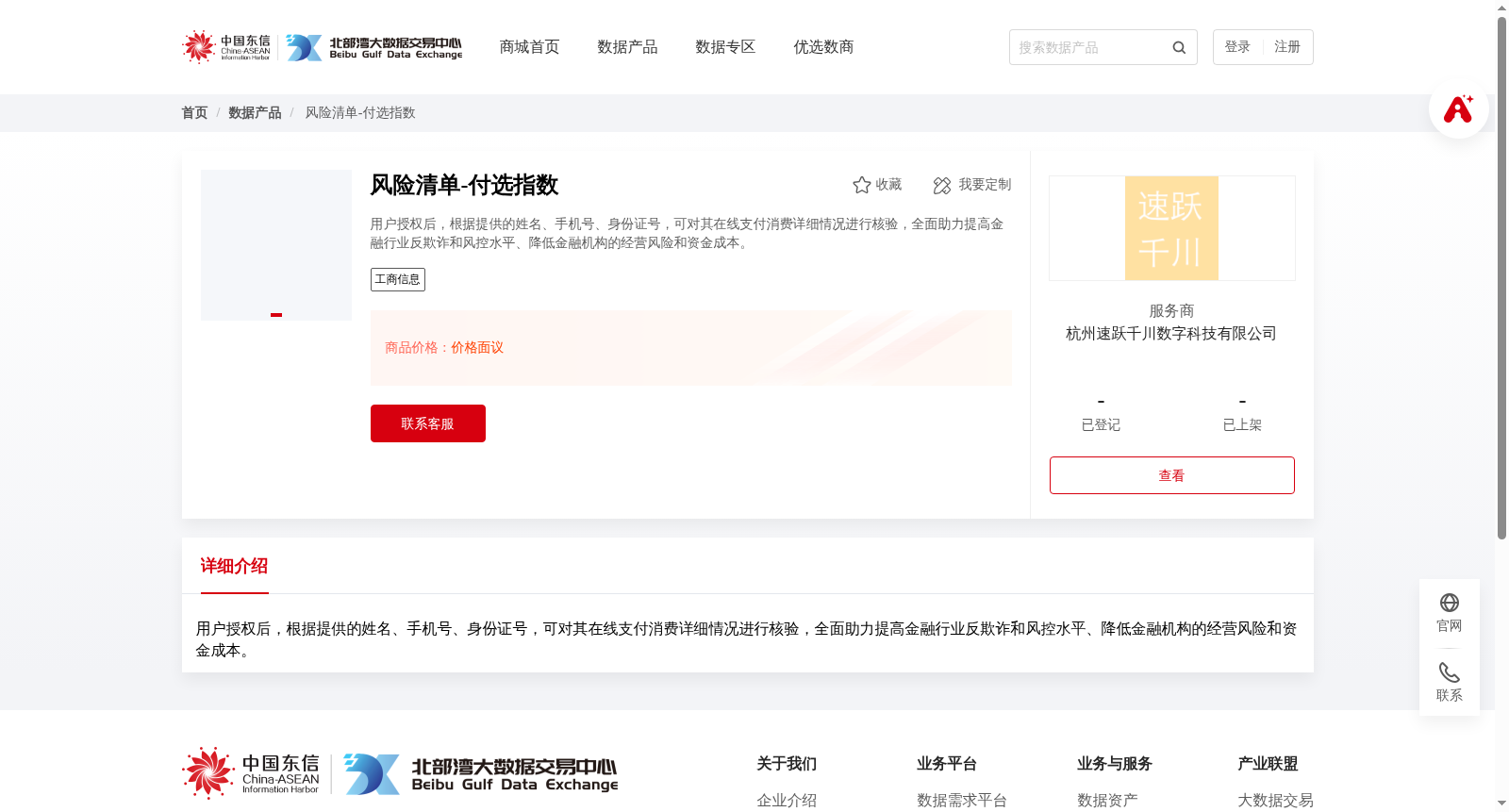This screenshot has height=812, width=1509.
Task: Click the 关于我们 footer heading
Action: pyautogui.click(x=787, y=764)
